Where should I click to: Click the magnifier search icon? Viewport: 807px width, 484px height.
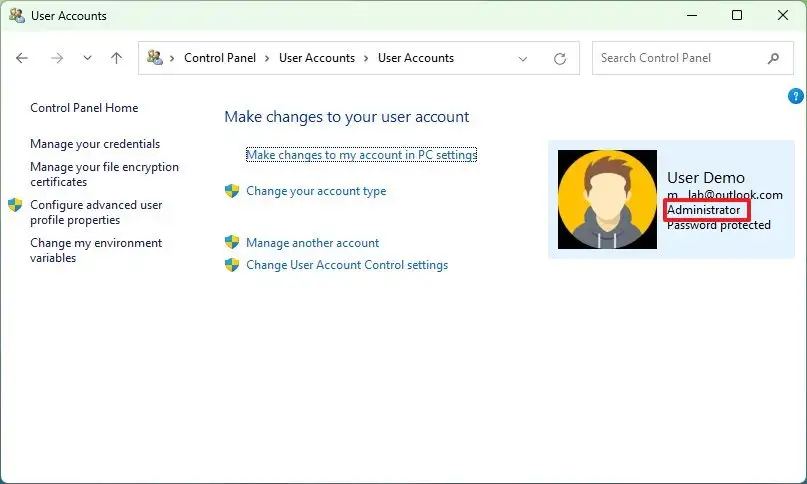click(773, 58)
